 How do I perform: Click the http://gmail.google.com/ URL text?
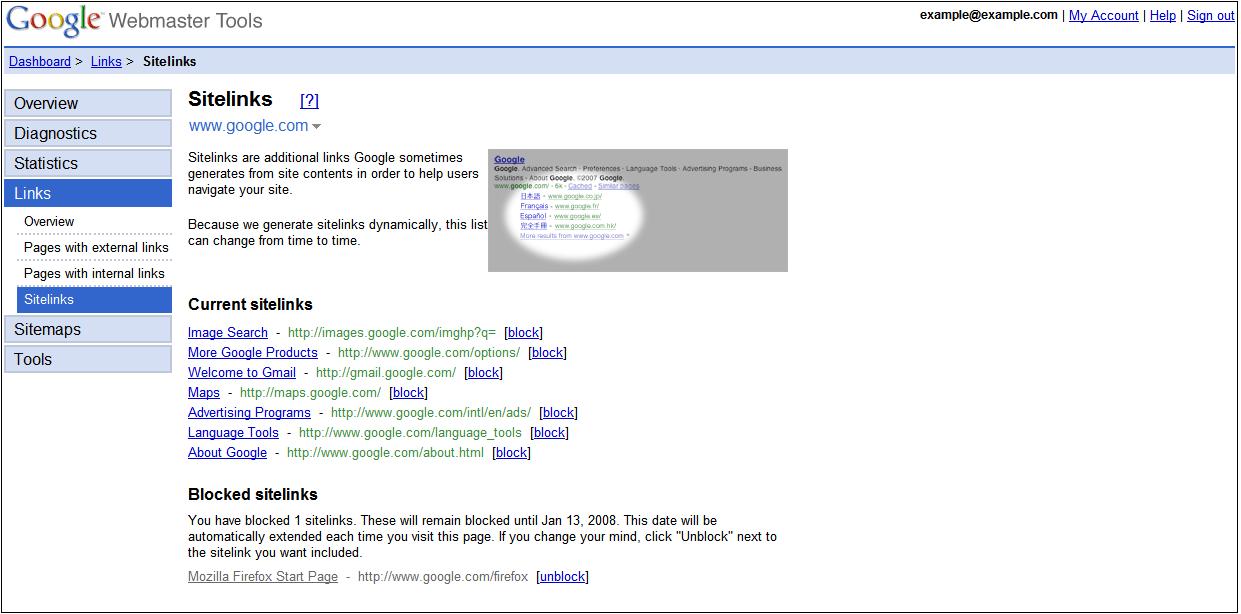pos(386,373)
